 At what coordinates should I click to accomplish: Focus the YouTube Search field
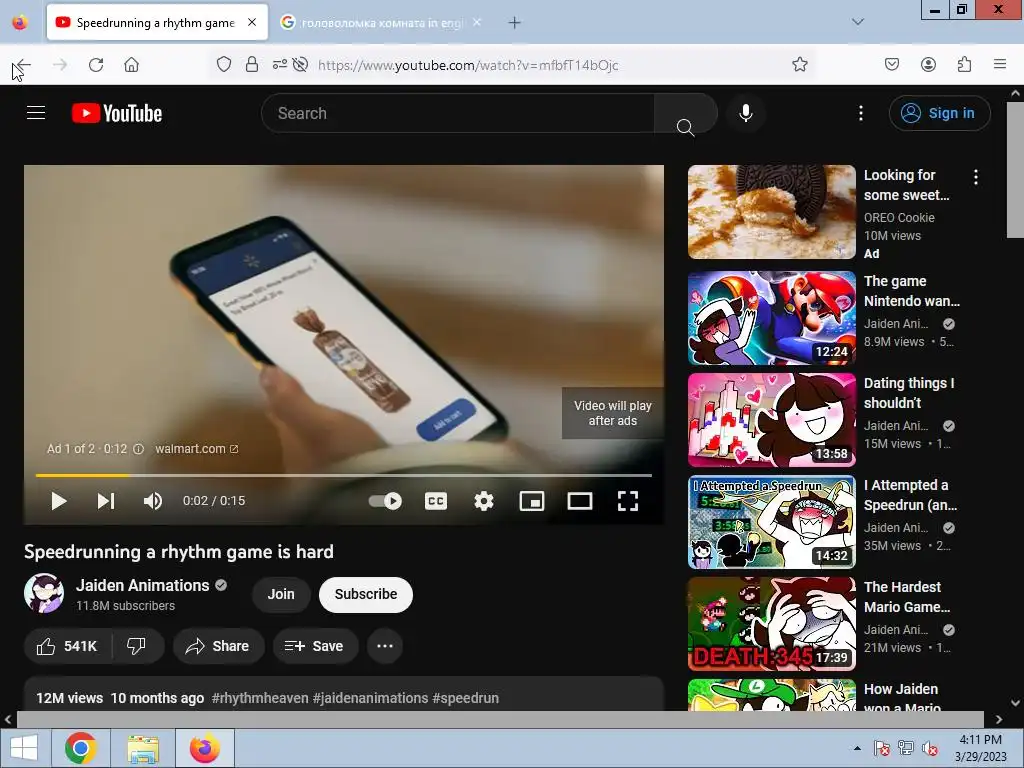[457, 113]
